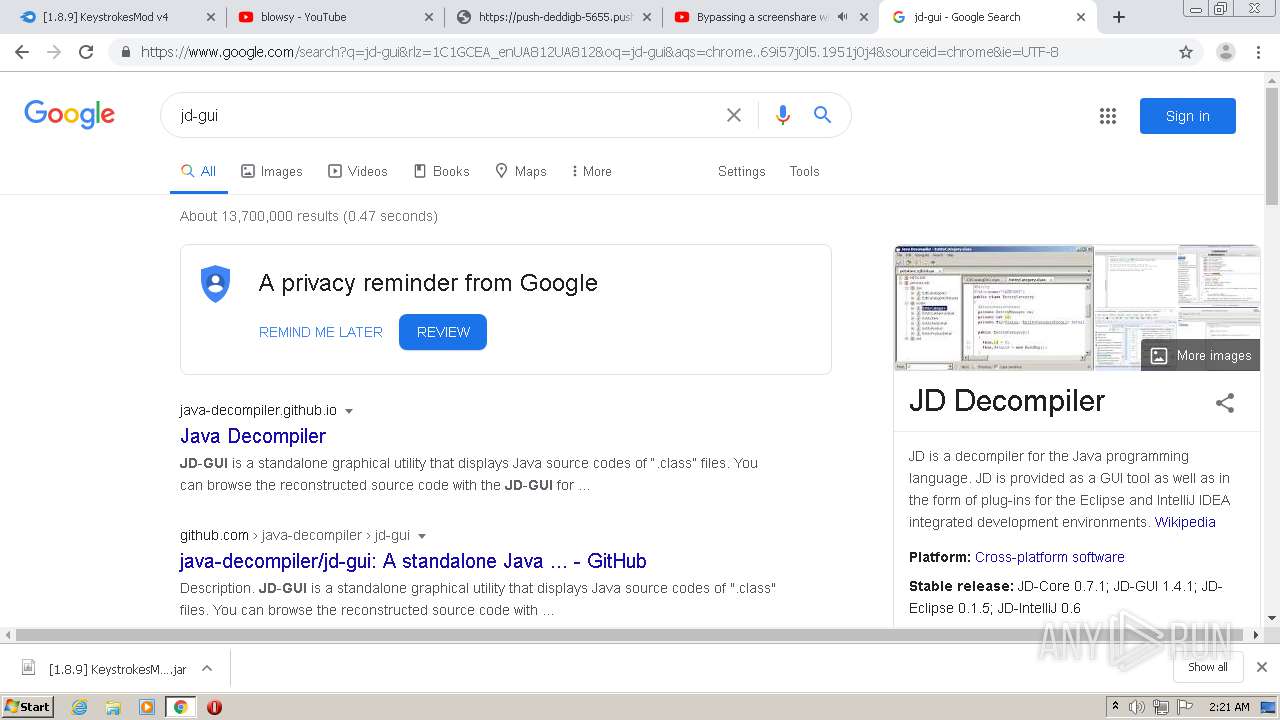Click REVIEW privacy button
The width and height of the screenshot is (1280, 720).
point(443,332)
